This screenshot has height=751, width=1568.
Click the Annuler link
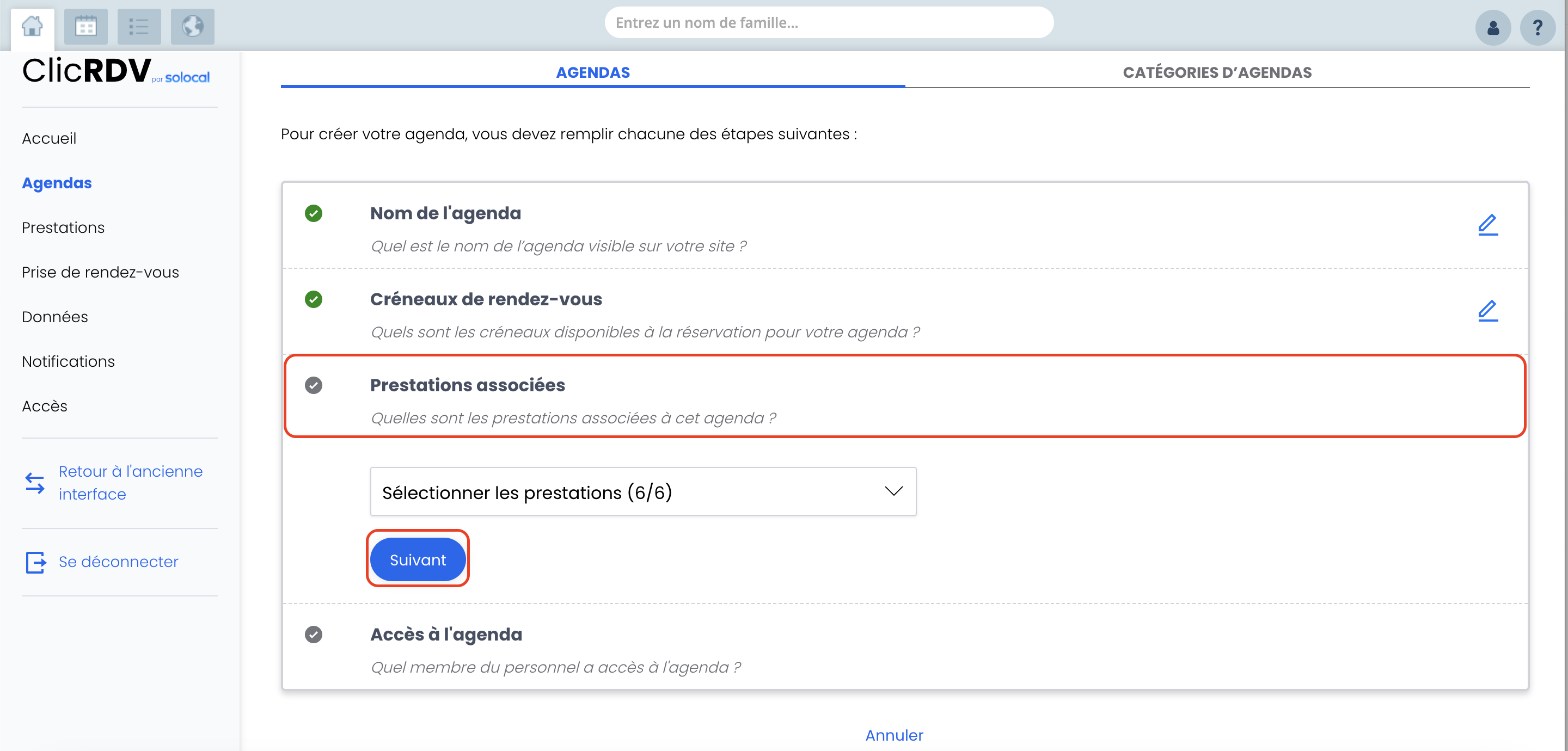point(894,735)
